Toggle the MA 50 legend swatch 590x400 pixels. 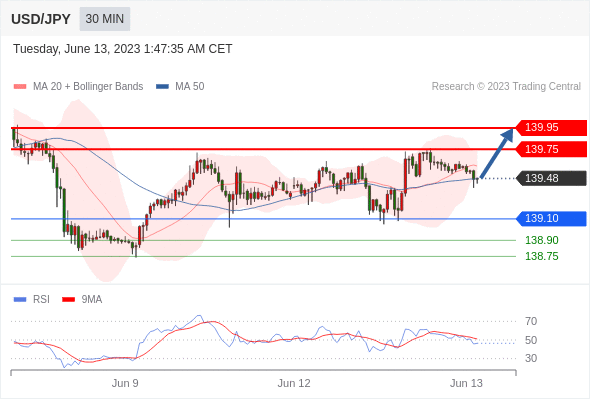coord(162,87)
